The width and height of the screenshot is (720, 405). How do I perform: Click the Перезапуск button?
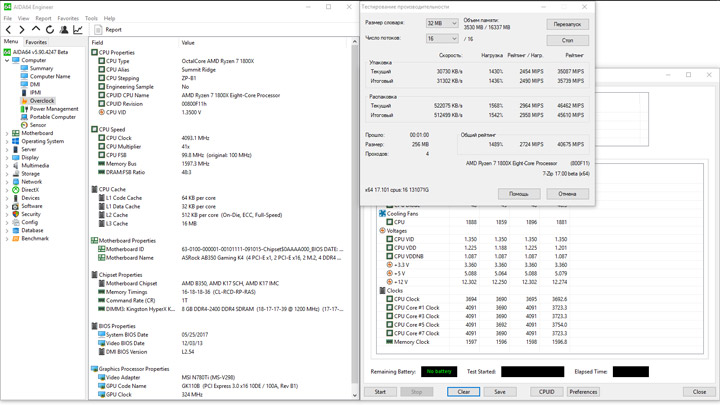[x=568, y=24]
